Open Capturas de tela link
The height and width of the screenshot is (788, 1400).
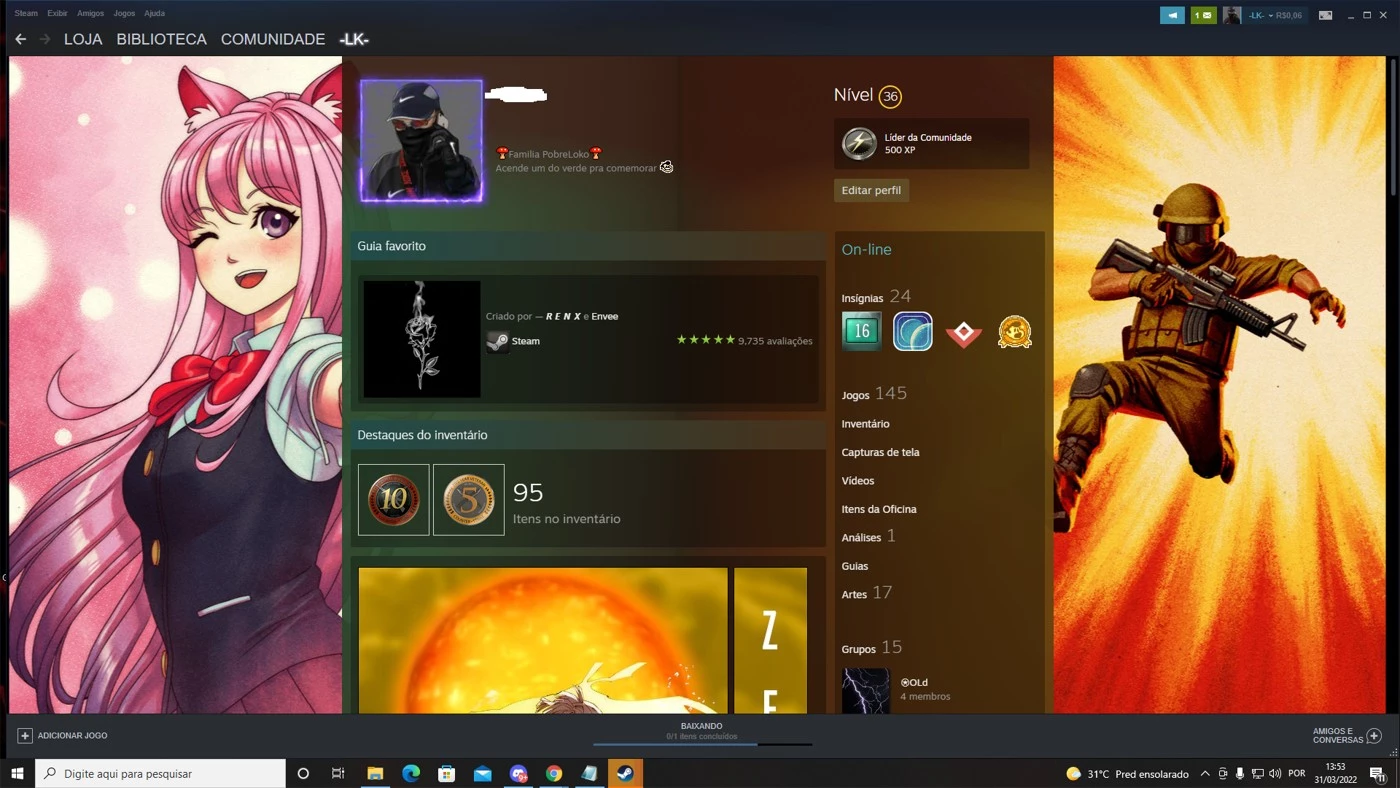(x=880, y=452)
